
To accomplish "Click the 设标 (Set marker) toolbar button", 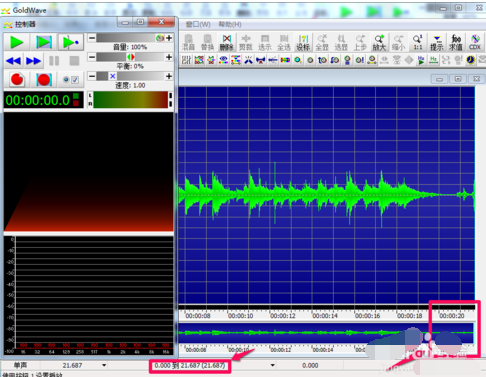I will (x=303, y=43).
